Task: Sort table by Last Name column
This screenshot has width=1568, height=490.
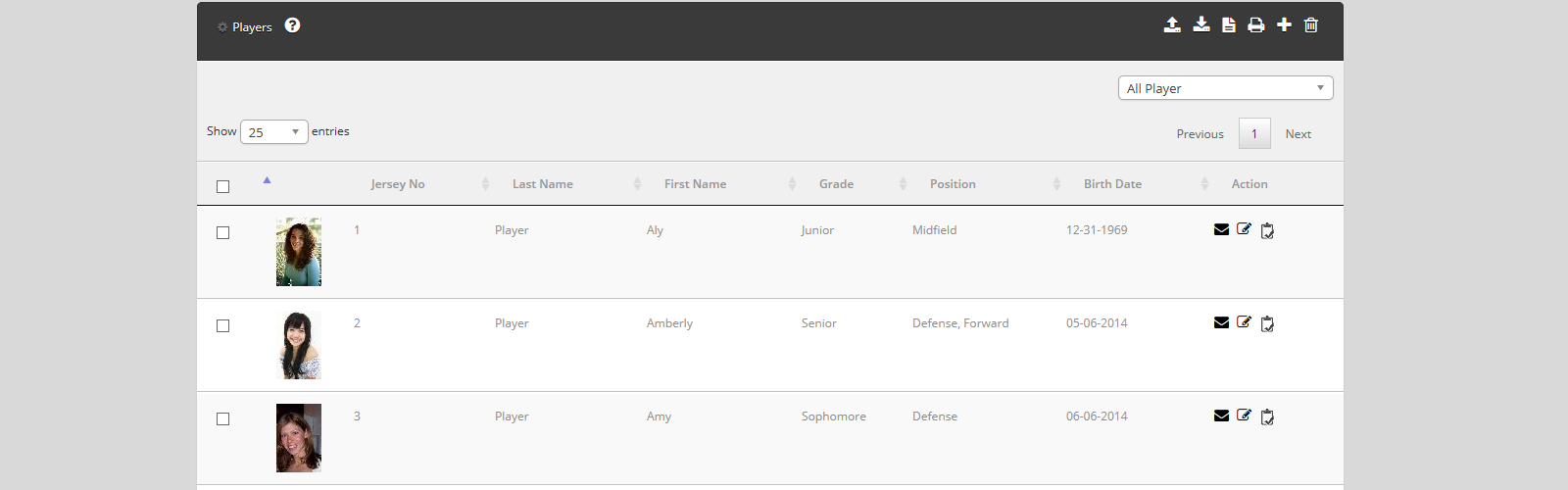Action: pos(543,184)
